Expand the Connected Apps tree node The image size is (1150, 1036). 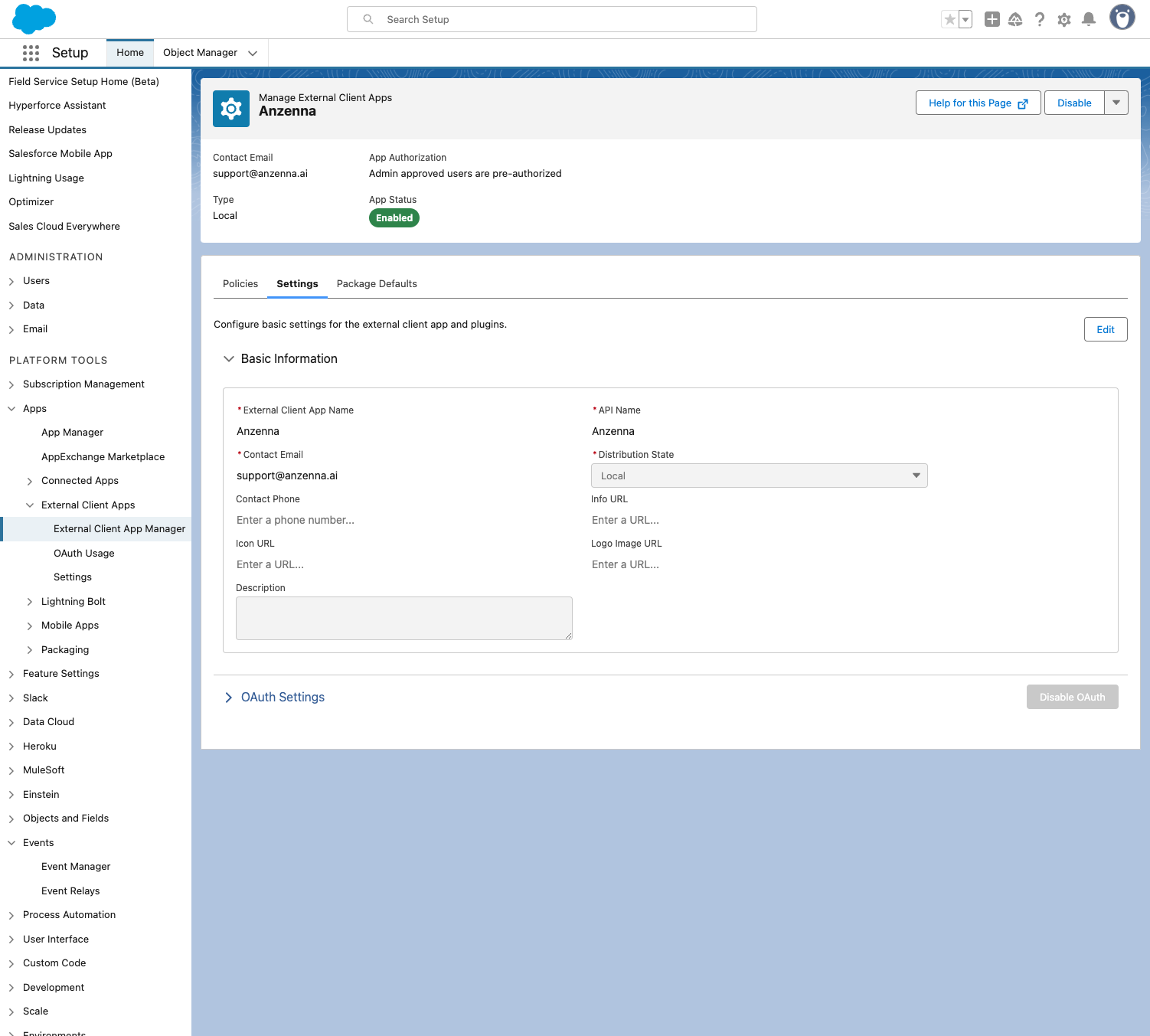coord(30,482)
